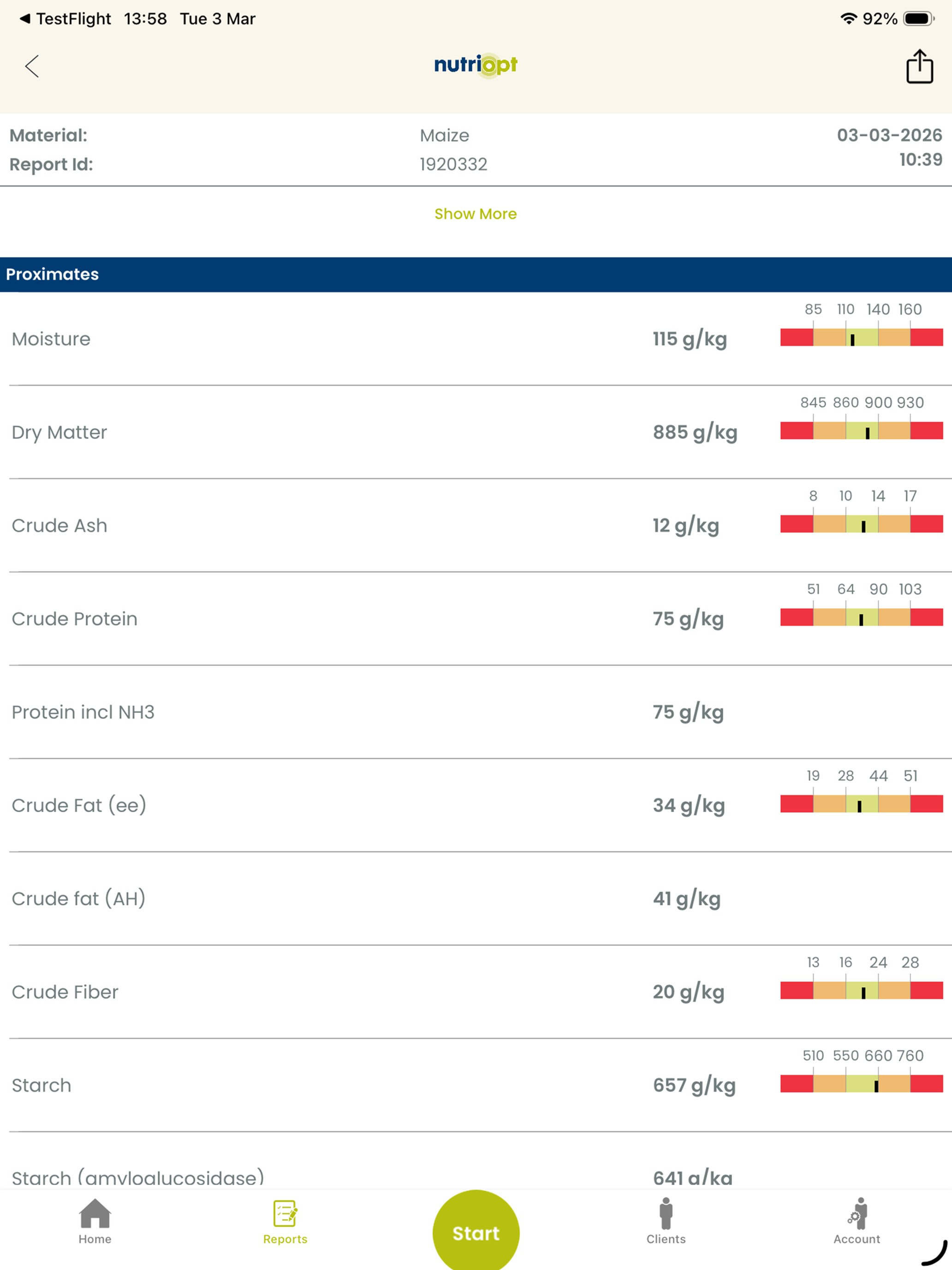
Task: Tap the nutriopt logo
Action: (x=476, y=66)
